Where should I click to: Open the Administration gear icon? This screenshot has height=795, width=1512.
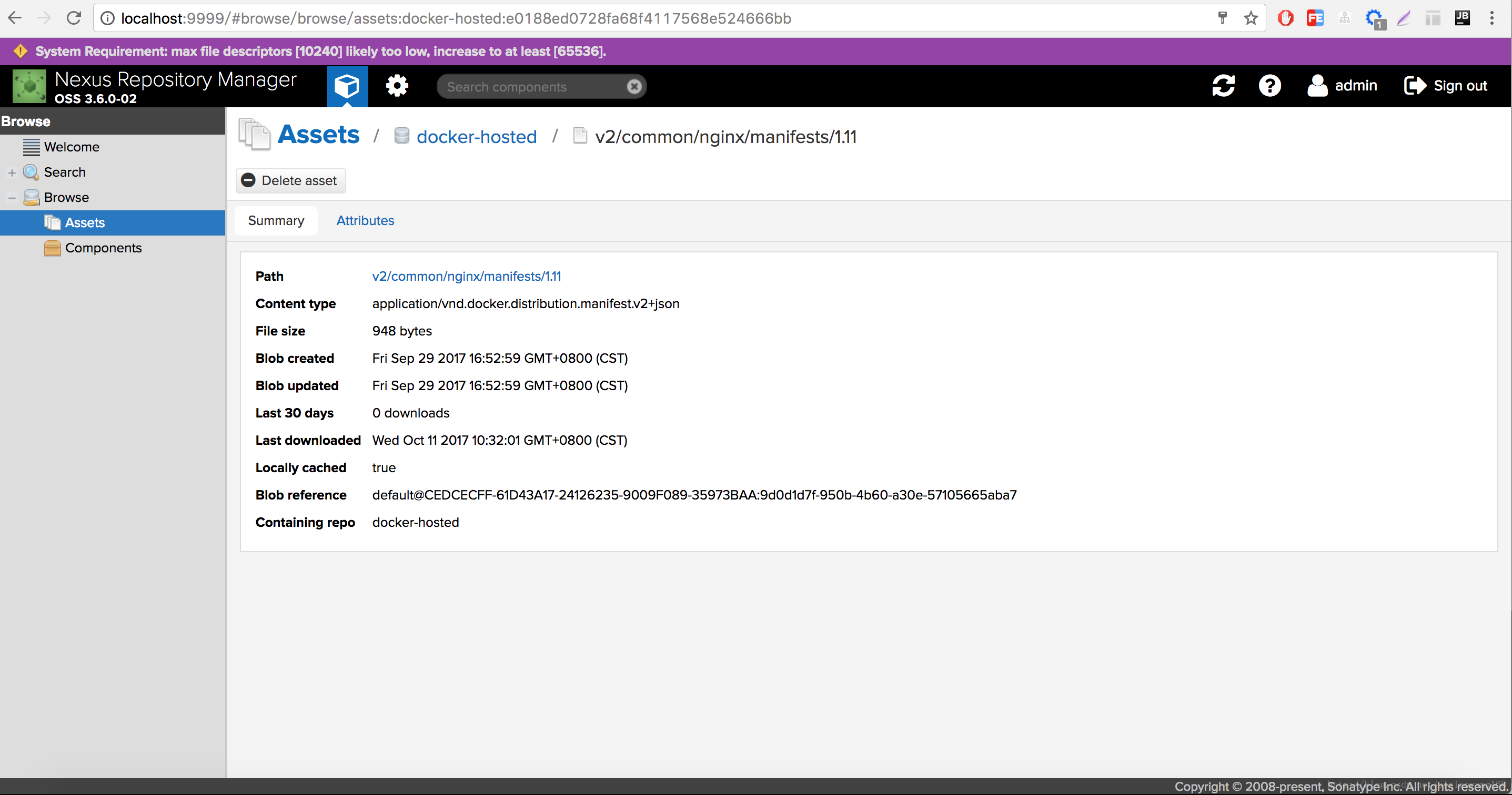[397, 86]
